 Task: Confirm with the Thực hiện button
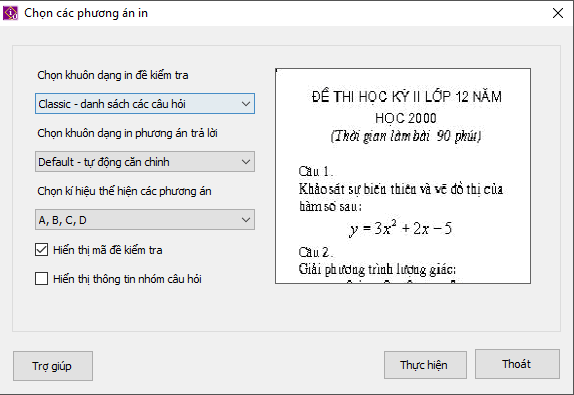click(425, 365)
